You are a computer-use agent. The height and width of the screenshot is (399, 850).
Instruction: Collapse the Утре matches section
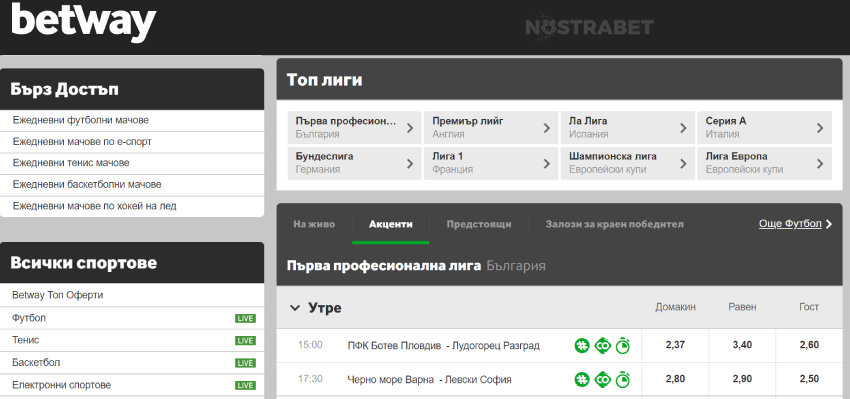click(295, 308)
